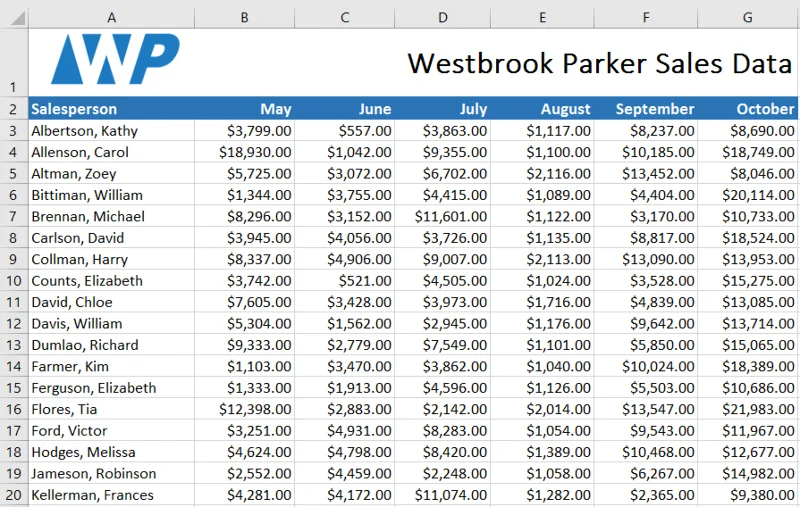Select cell containing David, Chloe

[x=111, y=302]
